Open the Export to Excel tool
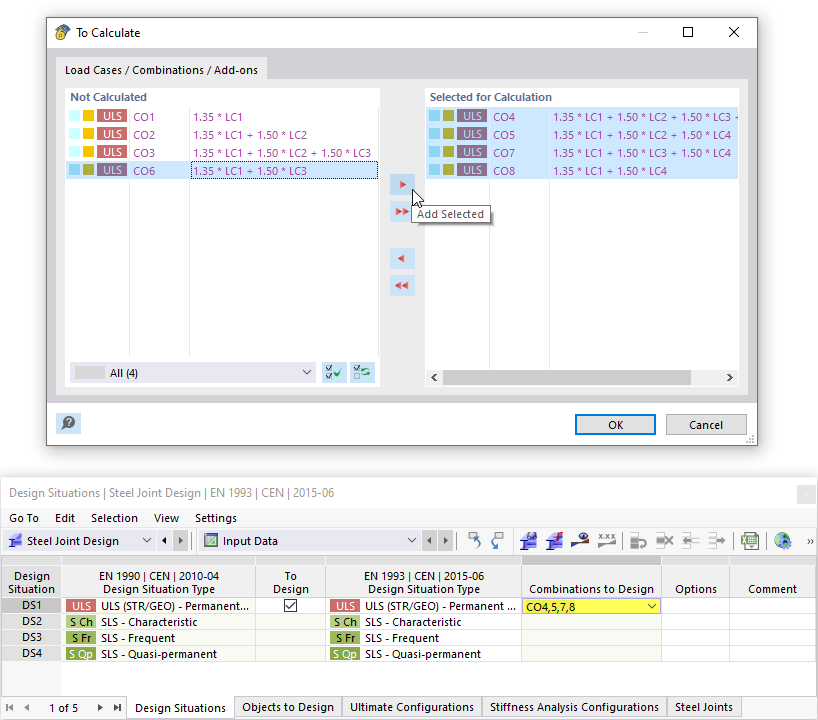 (749, 541)
